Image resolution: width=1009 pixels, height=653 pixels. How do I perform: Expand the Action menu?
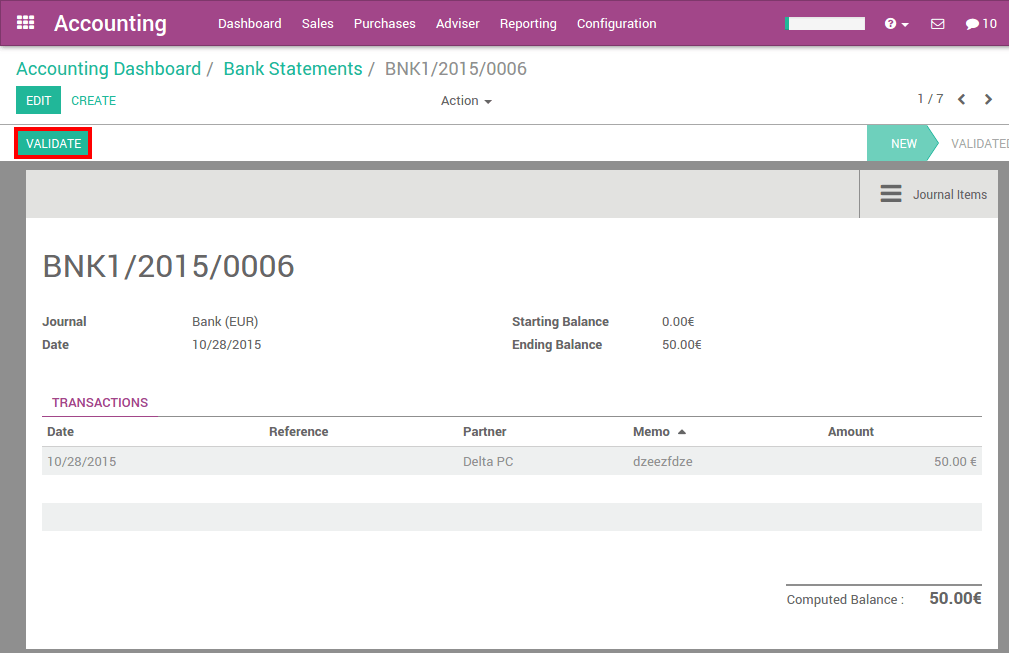click(x=466, y=100)
